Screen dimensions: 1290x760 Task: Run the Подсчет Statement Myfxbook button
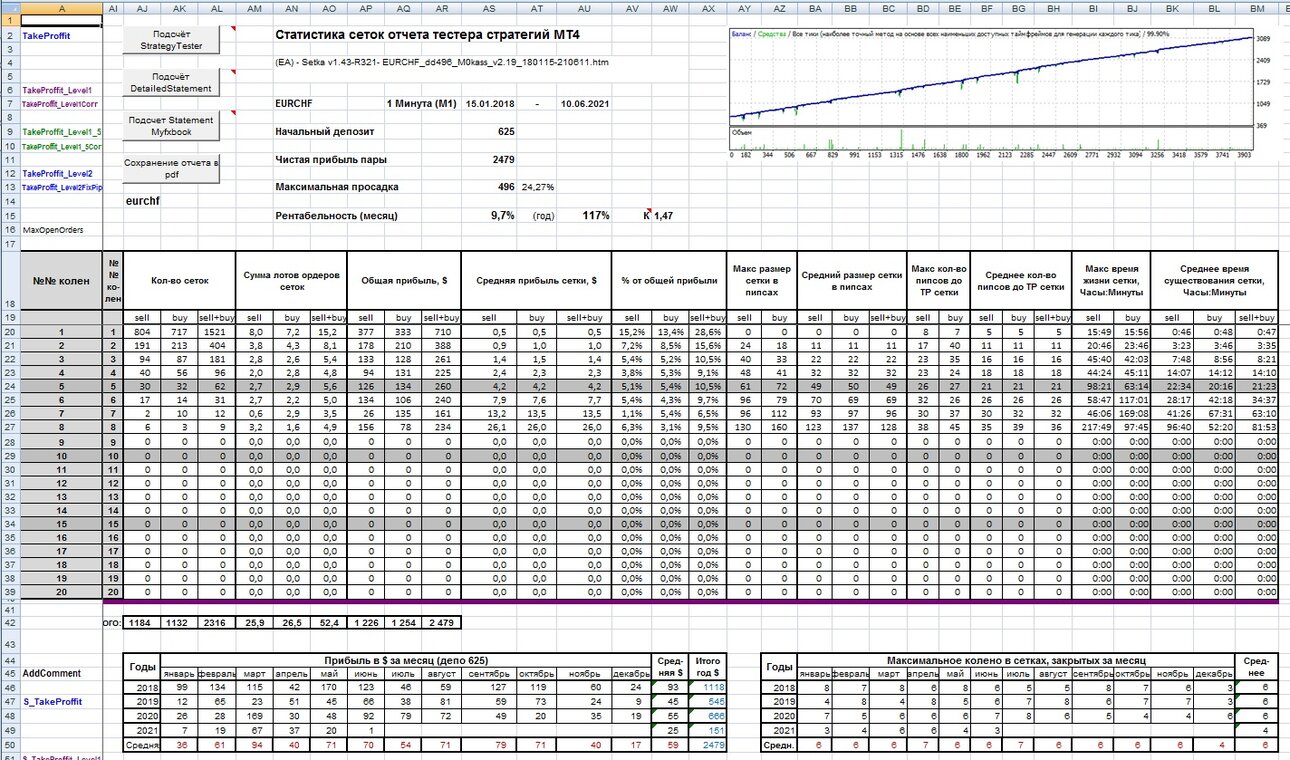pyautogui.click(x=170, y=125)
